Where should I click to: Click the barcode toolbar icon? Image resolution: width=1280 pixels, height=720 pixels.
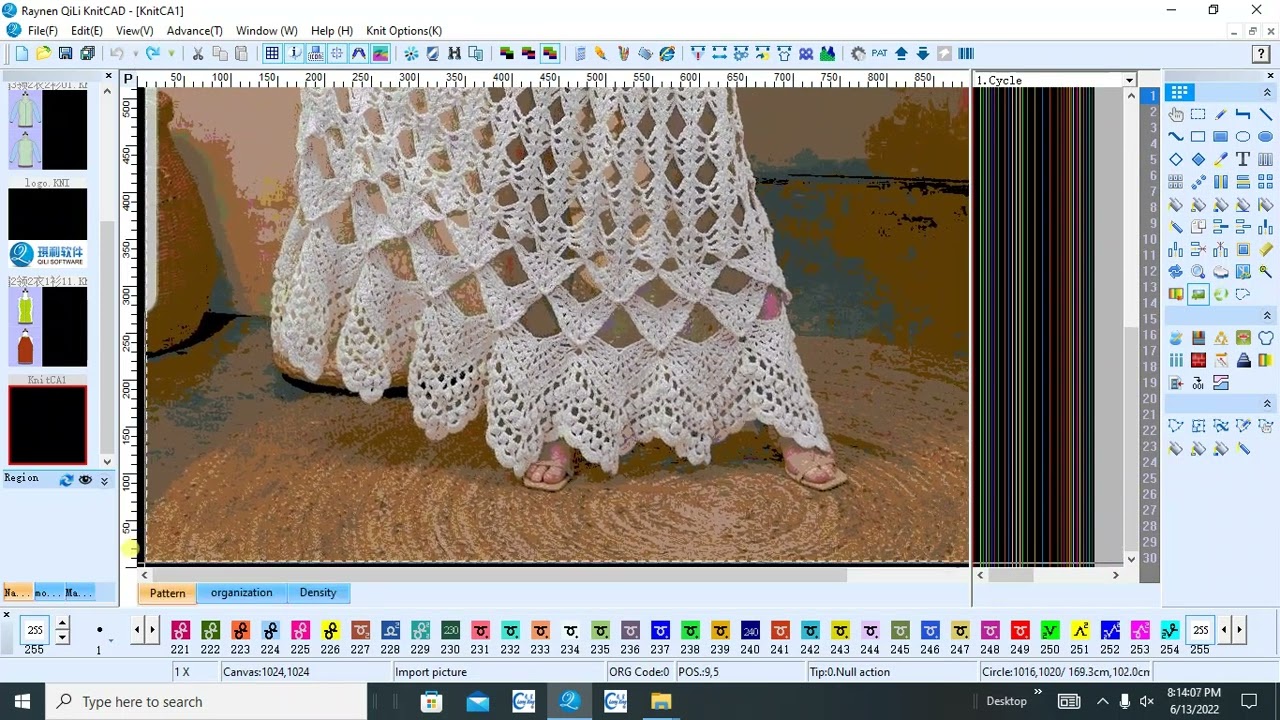point(966,54)
